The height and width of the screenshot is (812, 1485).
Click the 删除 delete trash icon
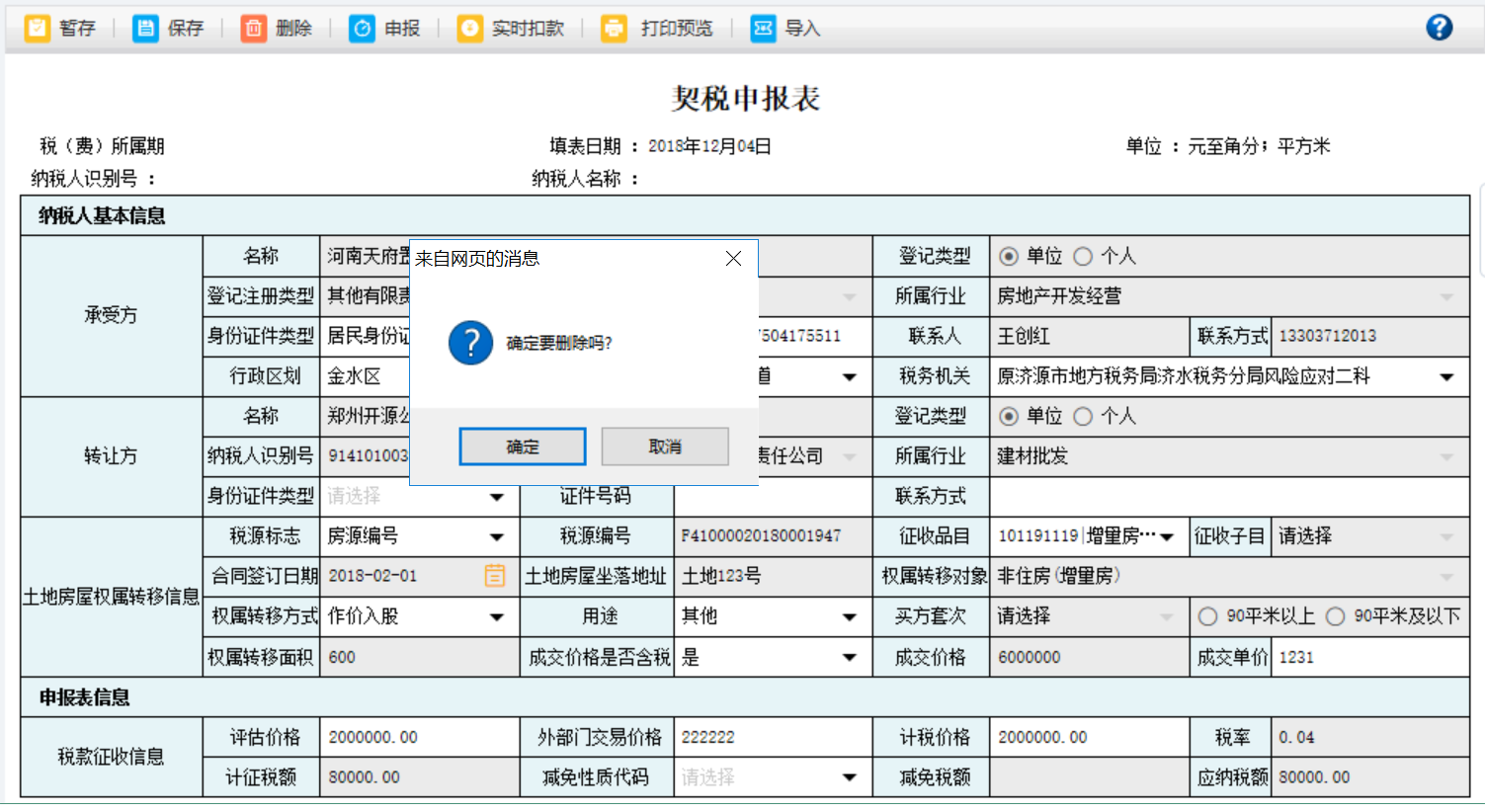point(254,29)
